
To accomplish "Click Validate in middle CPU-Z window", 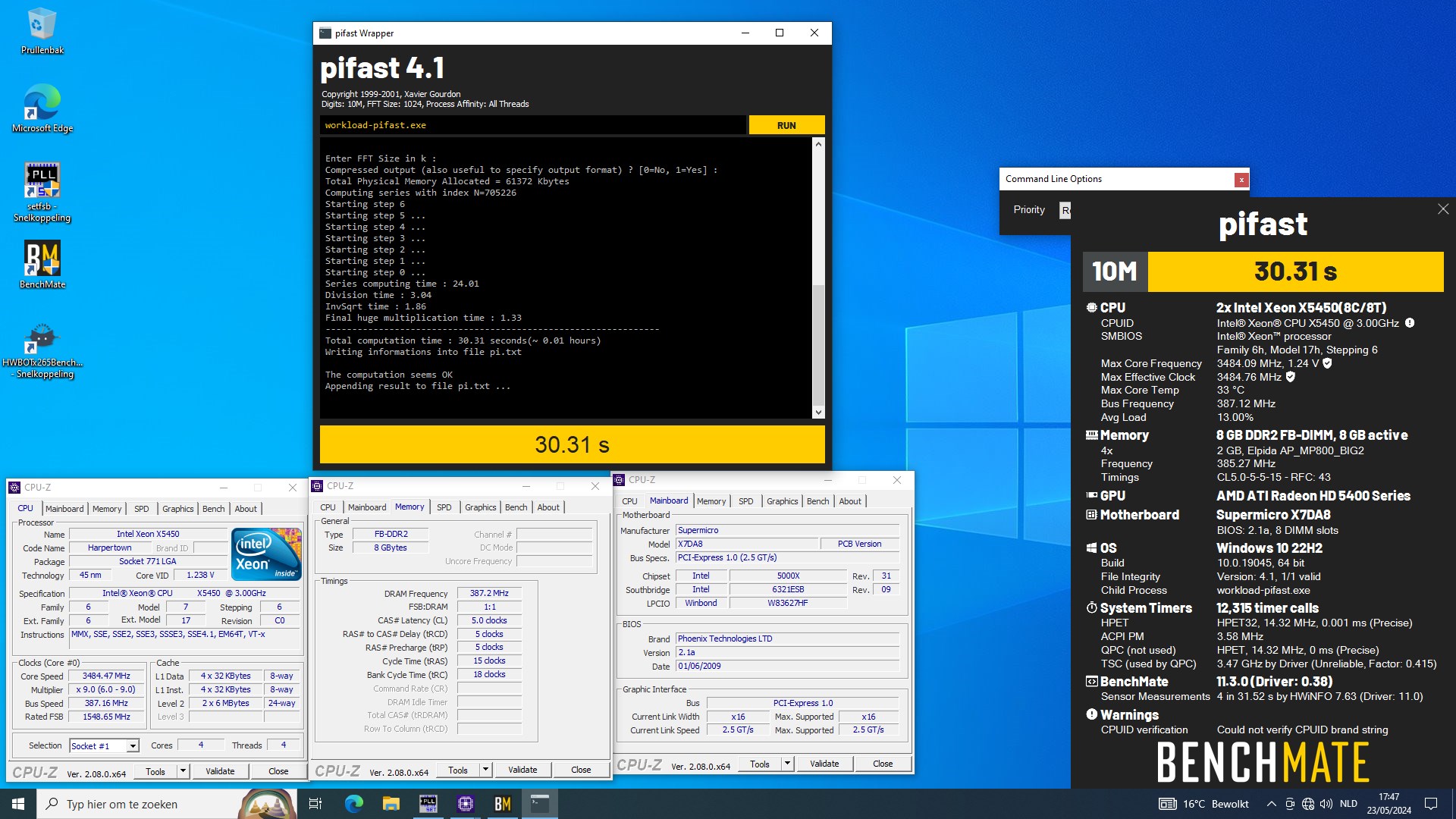I will pyautogui.click(x=522, y=770).
